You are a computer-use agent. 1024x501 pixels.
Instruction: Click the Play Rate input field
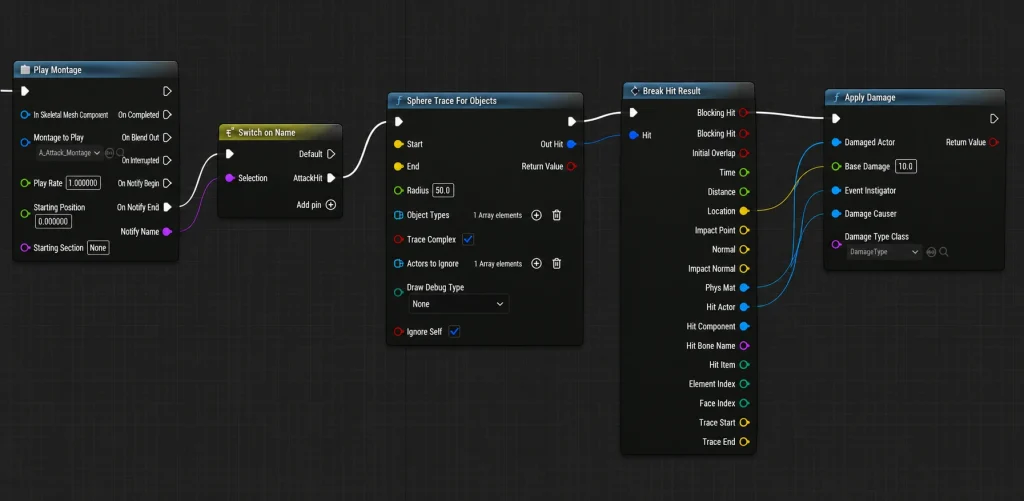pyautogui.click(x=83, y=183)
